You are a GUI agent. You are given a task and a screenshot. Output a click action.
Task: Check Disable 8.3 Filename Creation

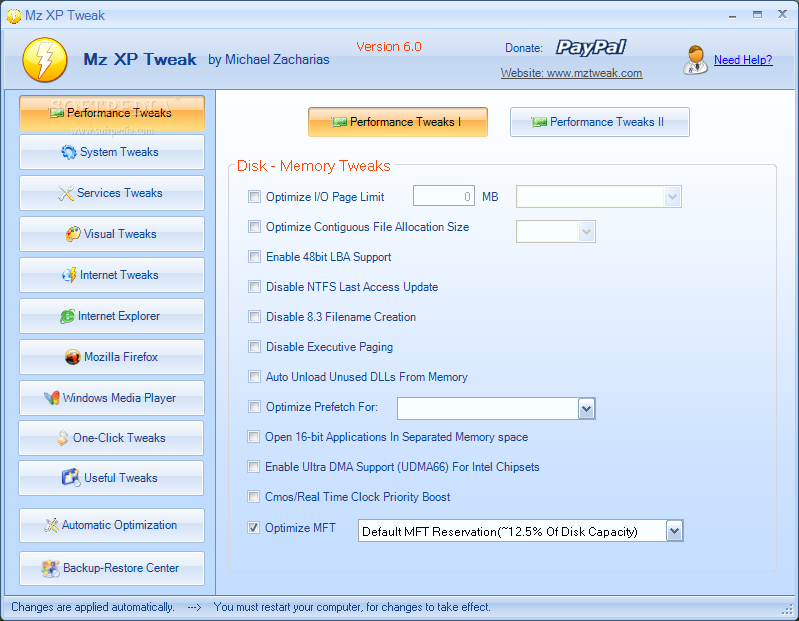point(254,317)
